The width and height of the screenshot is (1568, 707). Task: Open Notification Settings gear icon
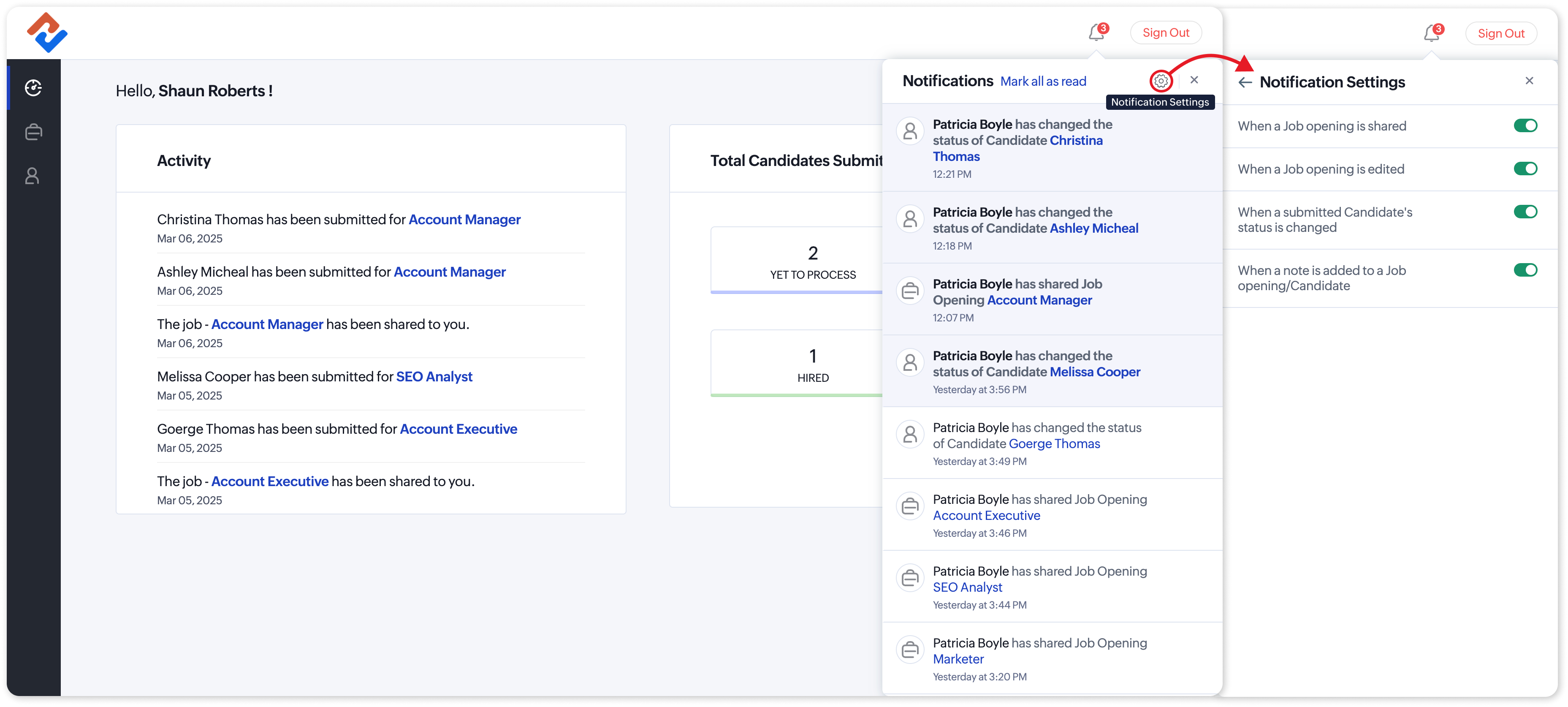pyautogui.click(x=1161, y=80)
